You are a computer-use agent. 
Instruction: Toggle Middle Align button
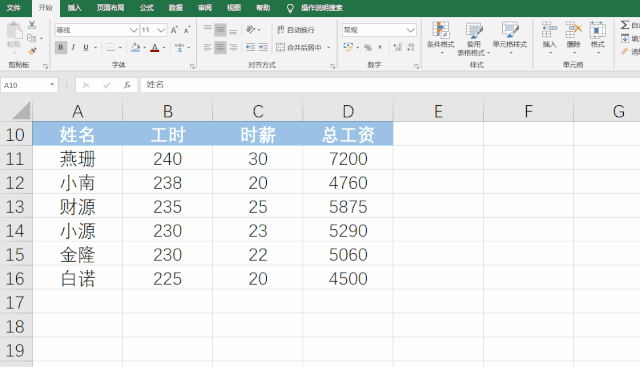pyautogui.click(x=220, y=29)
